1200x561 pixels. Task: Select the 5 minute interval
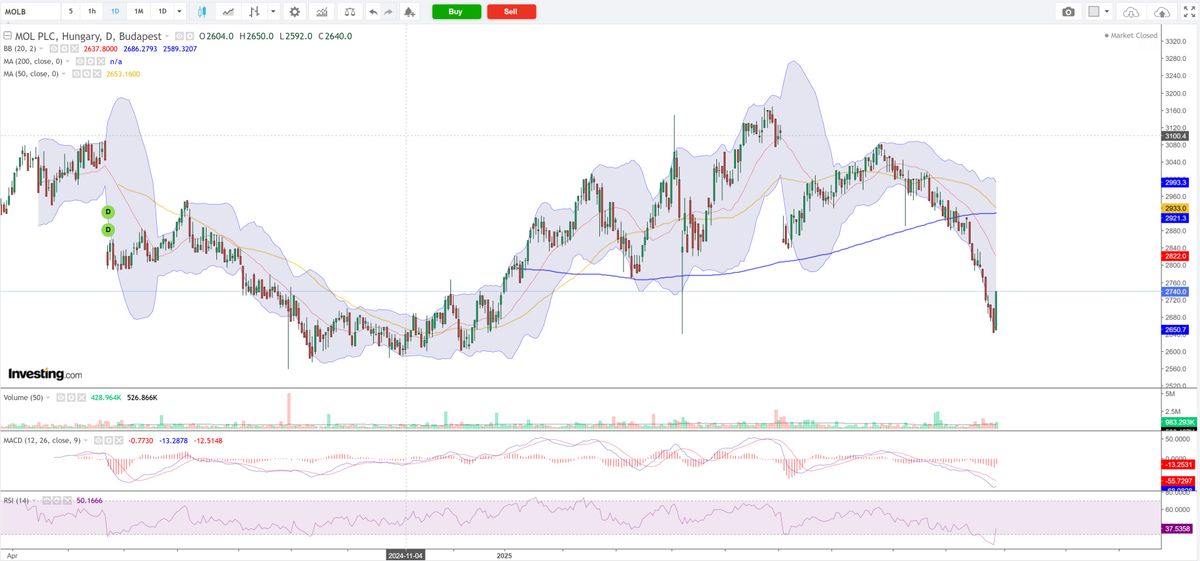(x=70, y=11)
